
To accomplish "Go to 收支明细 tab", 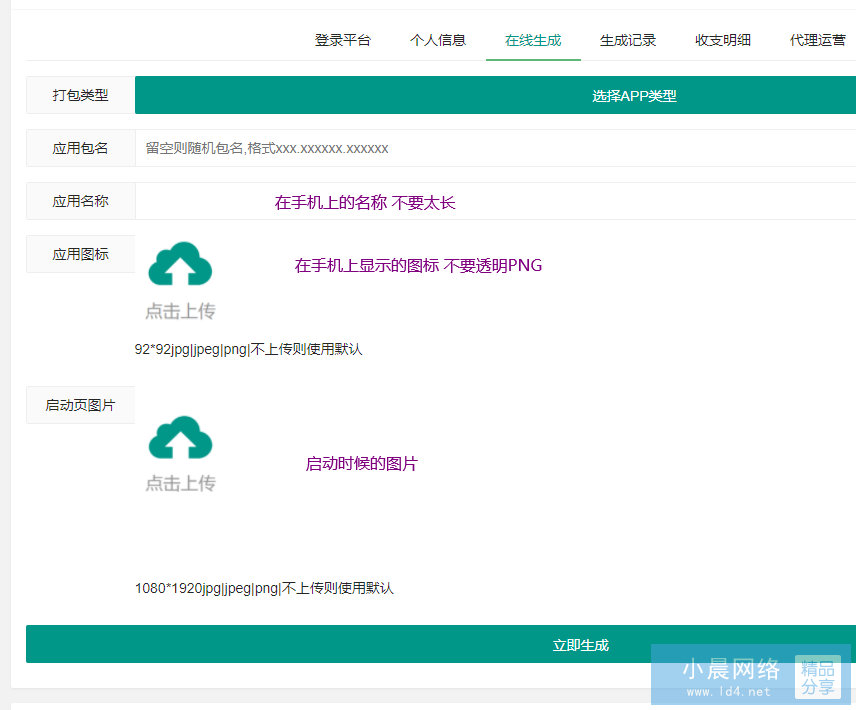I will (x=723, y=40).
